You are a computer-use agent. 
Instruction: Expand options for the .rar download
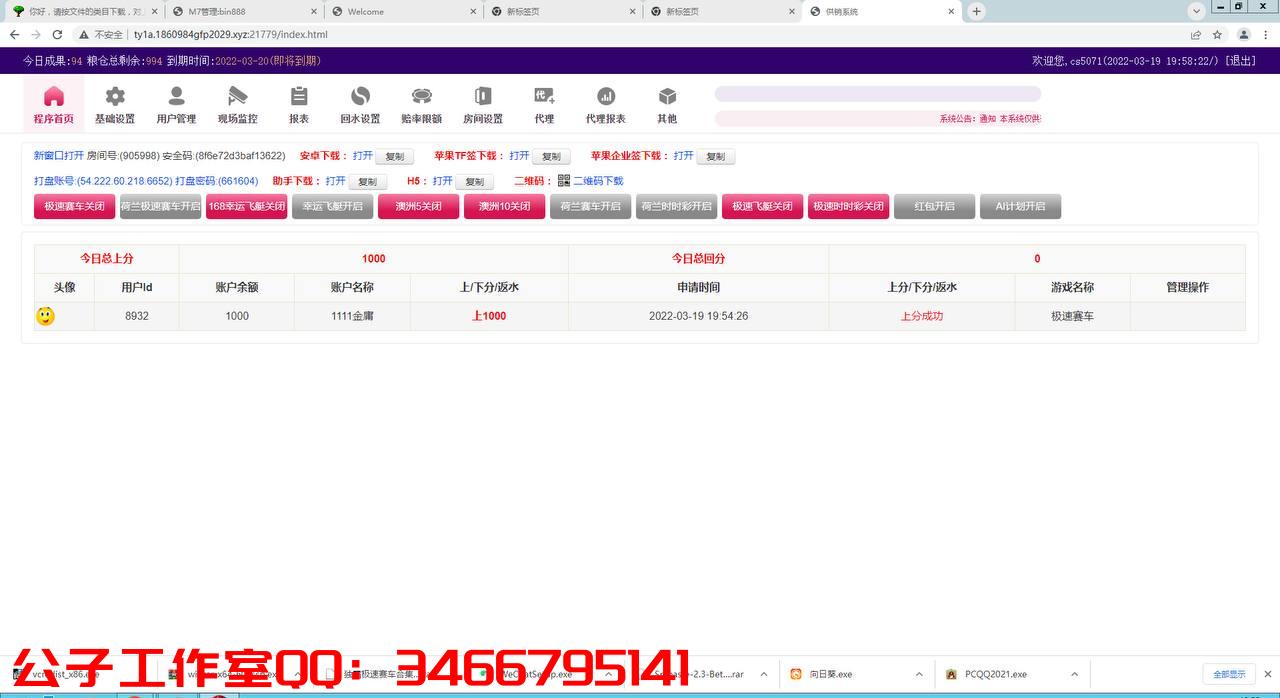pos(764,674)
